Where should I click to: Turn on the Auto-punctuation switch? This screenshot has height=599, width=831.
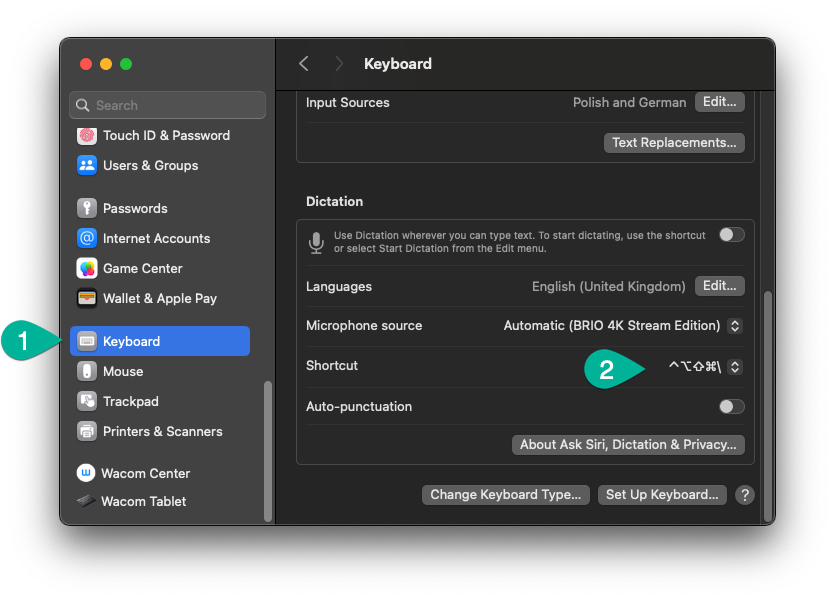coord(731,407)
